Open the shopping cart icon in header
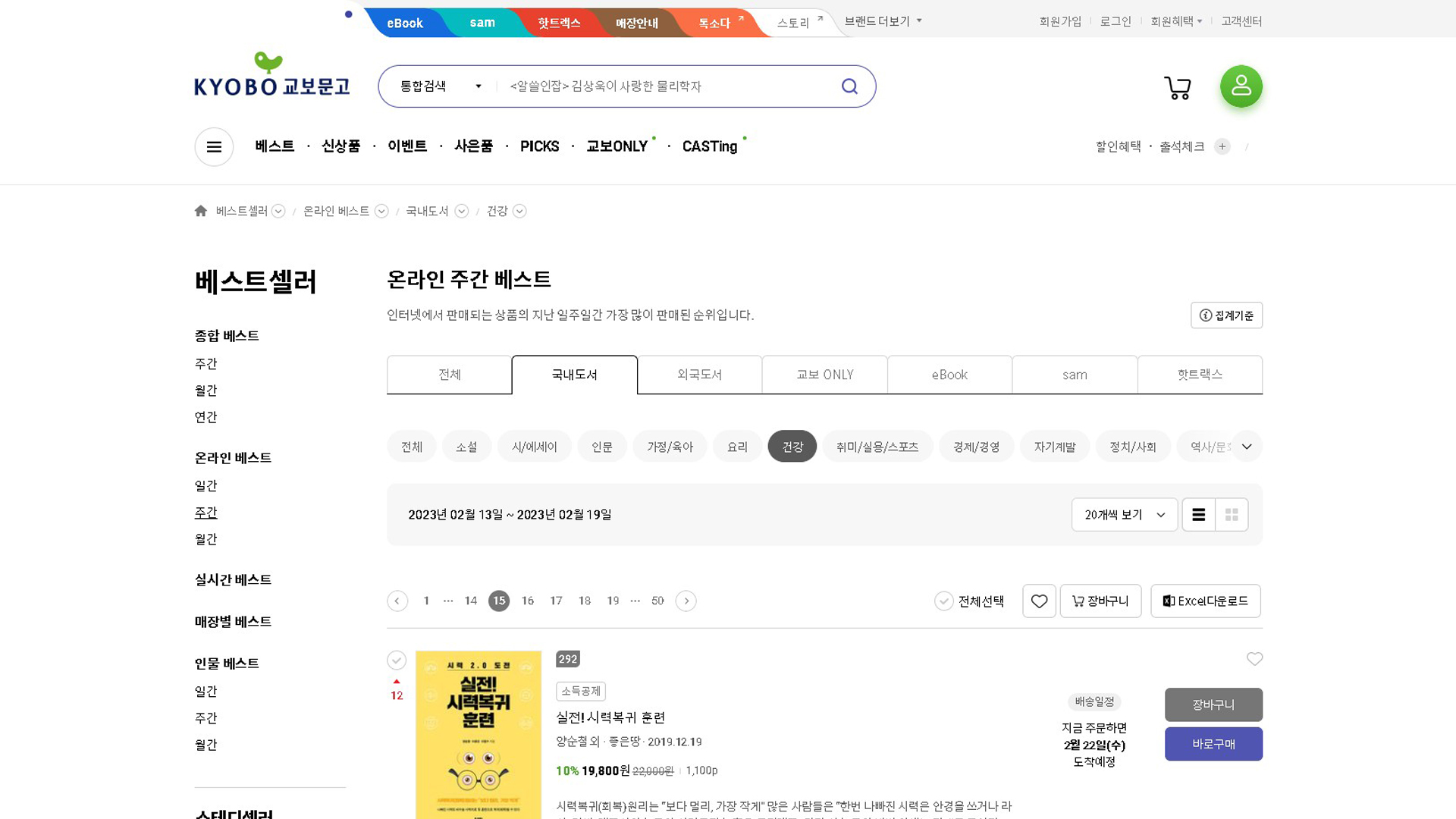Image resolution: width=1456 pixels, height=819 pixels. (x=1177, y=87)
